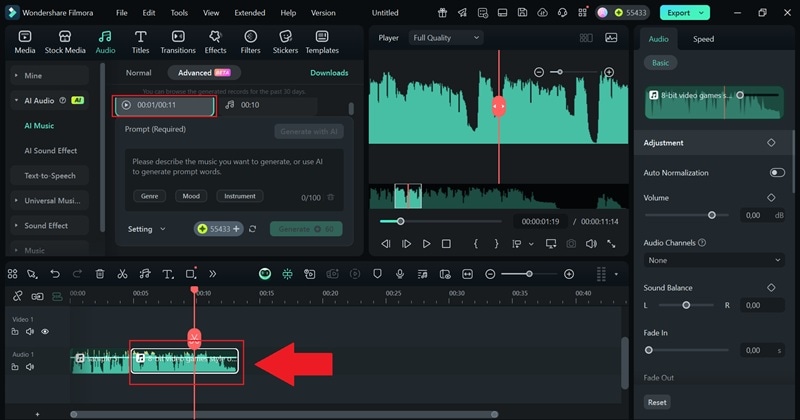Click the Mark Out curly brace icon

pos(496,244)
